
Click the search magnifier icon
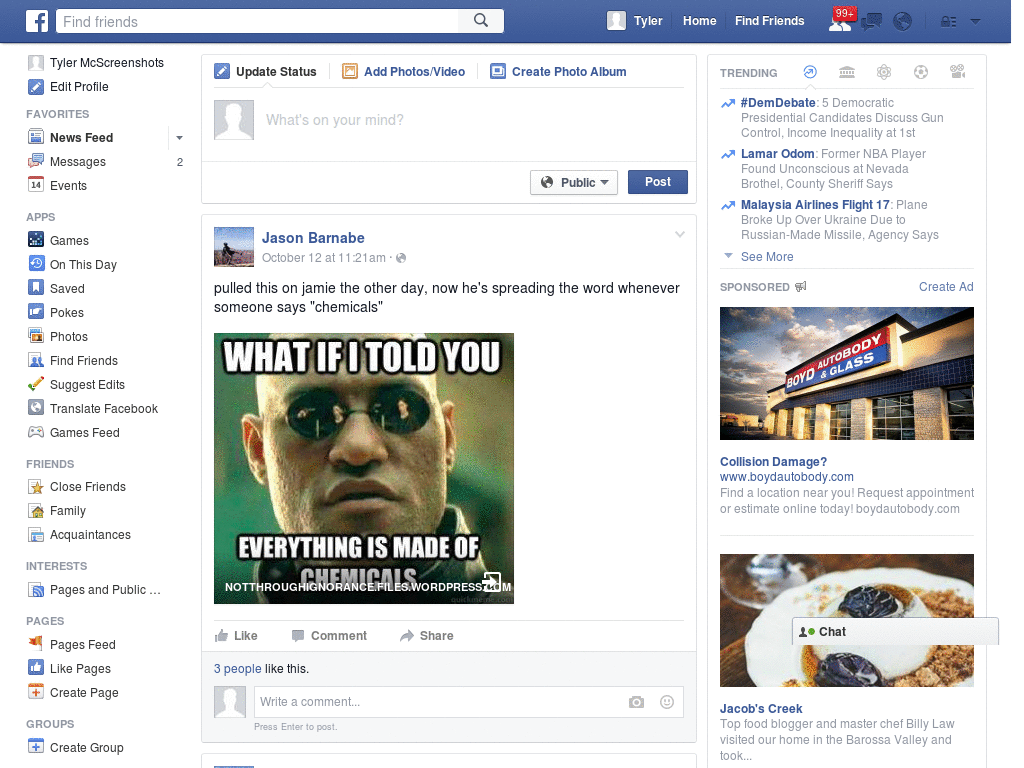click(x=481, y=21)
